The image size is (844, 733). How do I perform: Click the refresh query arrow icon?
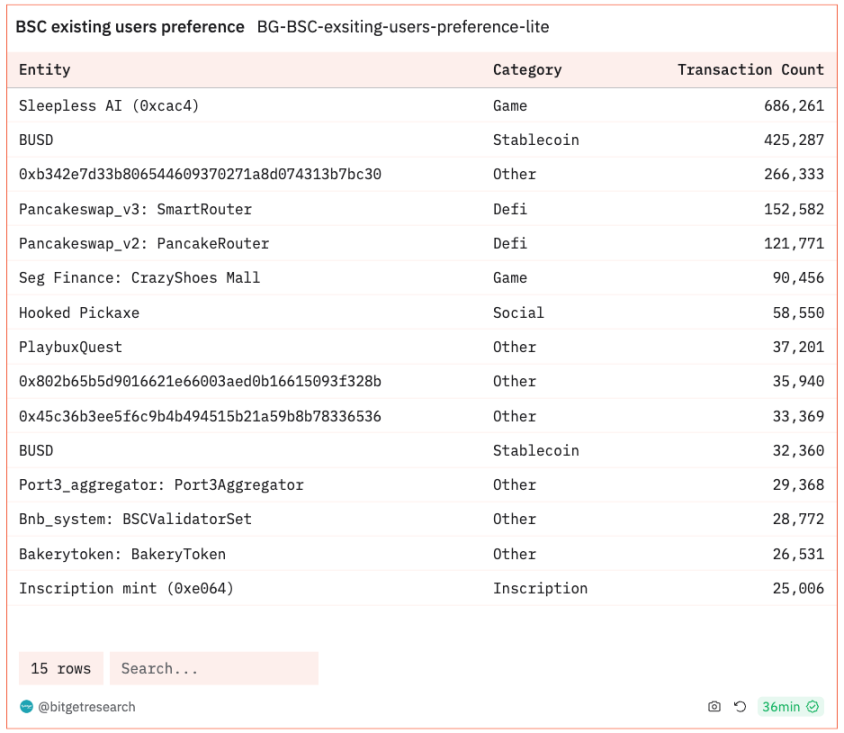point(740,707)
